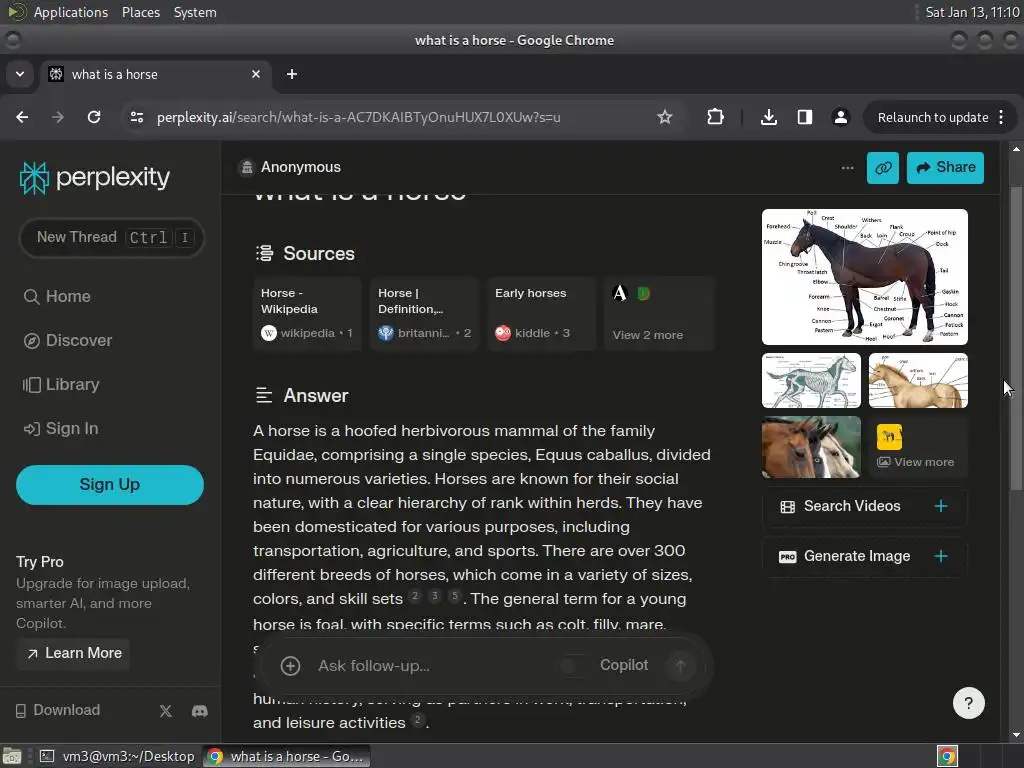This screenshot has width=1024, height=768.
Task: Copy thread link icon button
Action: tap(883, 168)
